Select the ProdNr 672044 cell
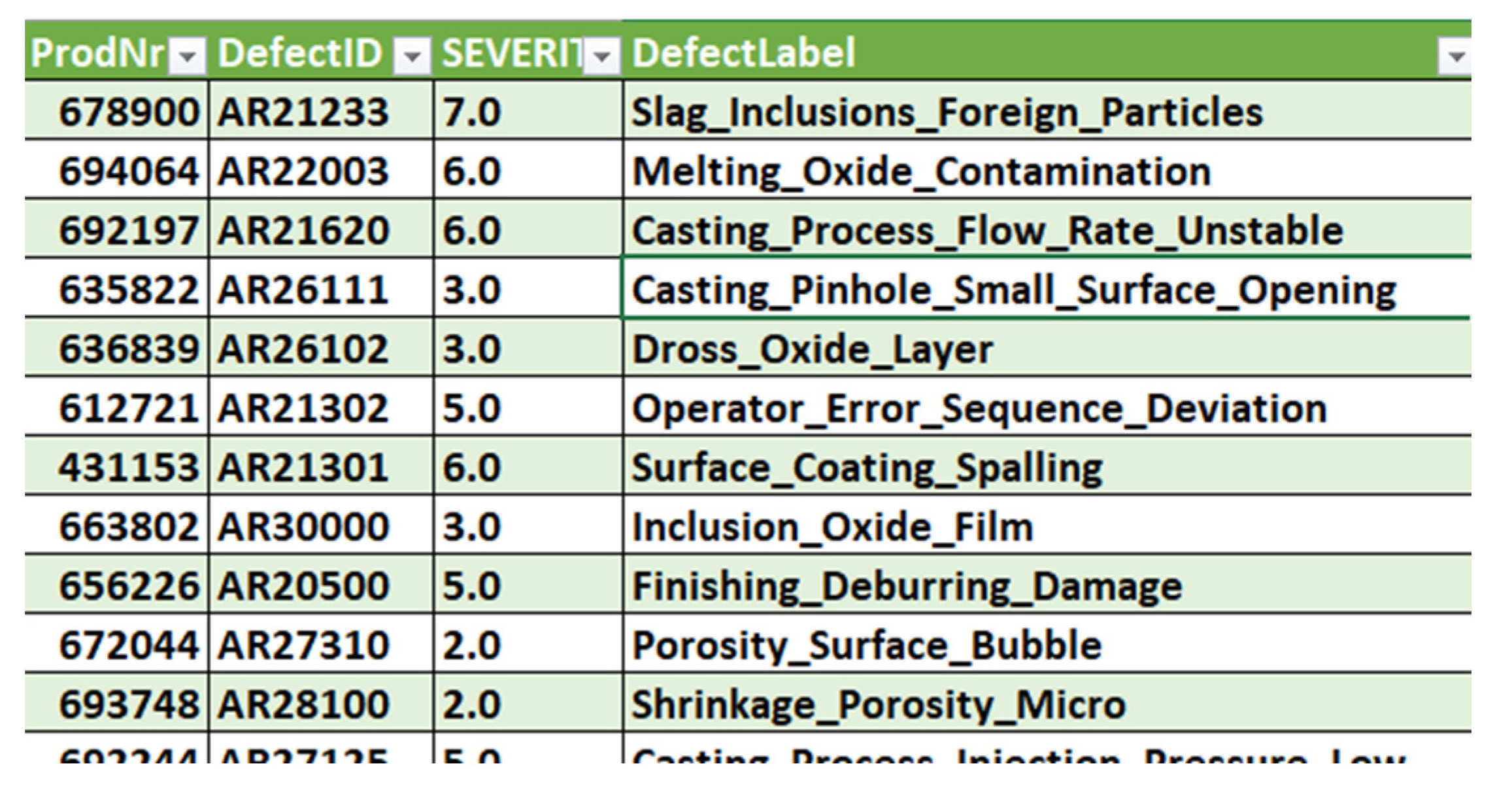 point(116,643)
